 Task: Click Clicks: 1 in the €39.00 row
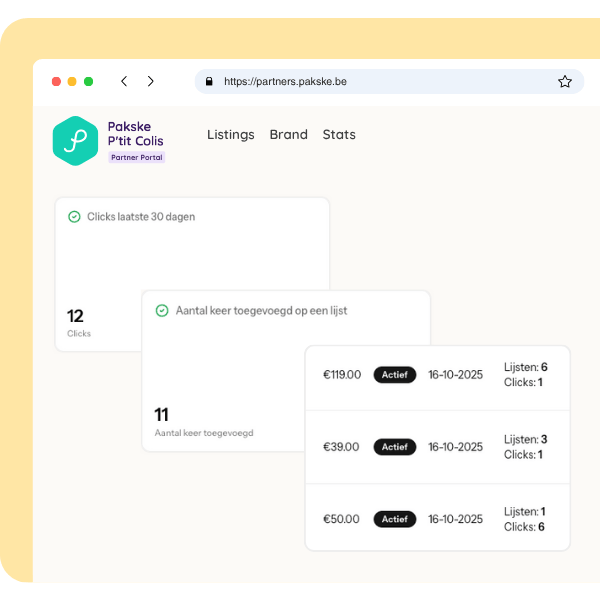coord(523,455)
